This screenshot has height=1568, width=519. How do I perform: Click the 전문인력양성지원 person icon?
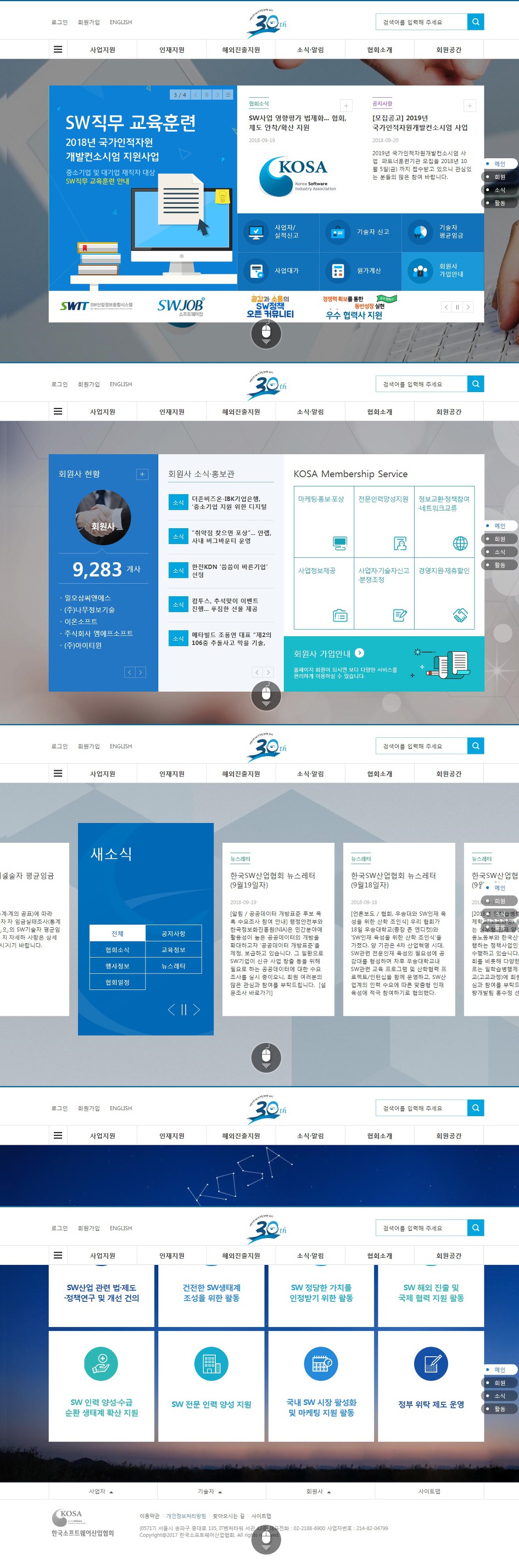click(400, 543)
